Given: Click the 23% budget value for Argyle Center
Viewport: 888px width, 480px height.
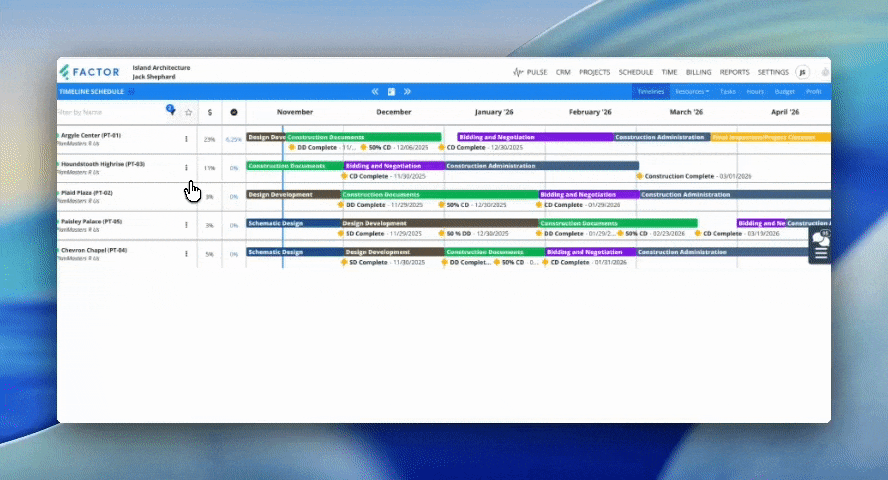Looking at the screenshot, I should coord(210,139).
